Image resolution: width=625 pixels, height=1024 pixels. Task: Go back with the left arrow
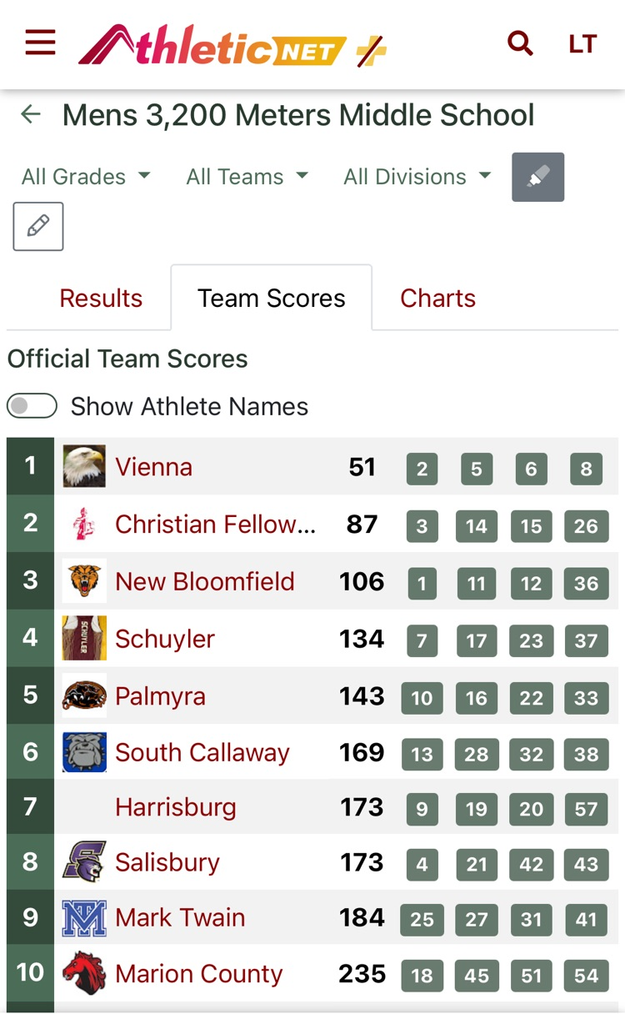[31, 115]
